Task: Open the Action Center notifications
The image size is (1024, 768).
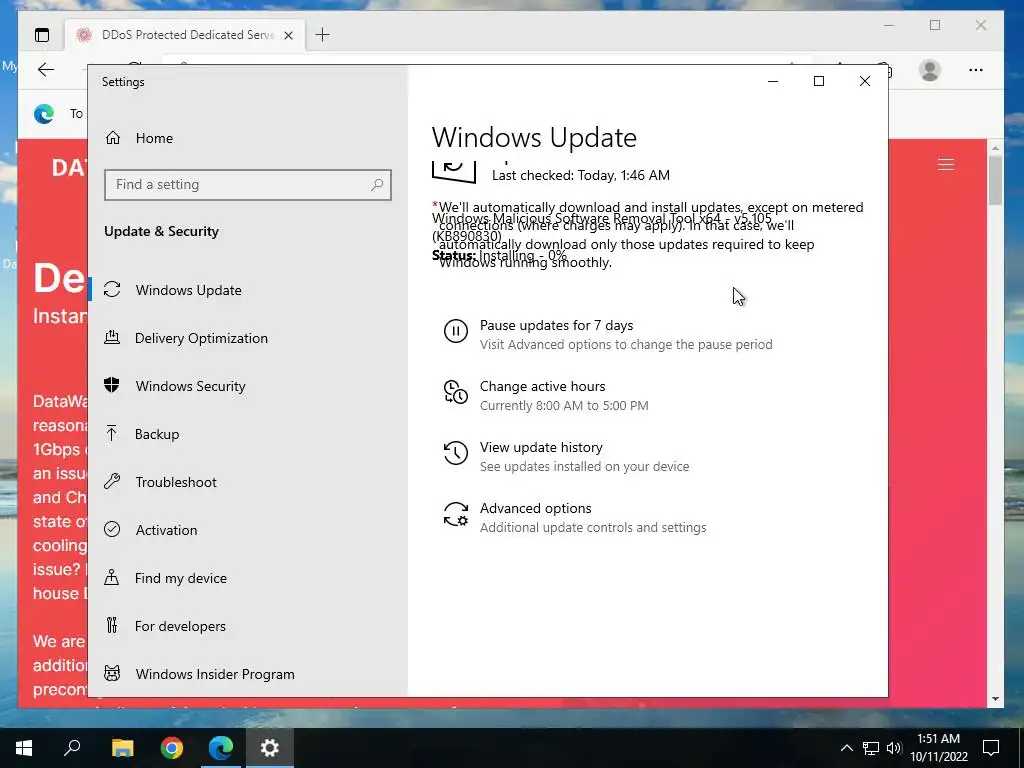Action: tap(991, 748)
